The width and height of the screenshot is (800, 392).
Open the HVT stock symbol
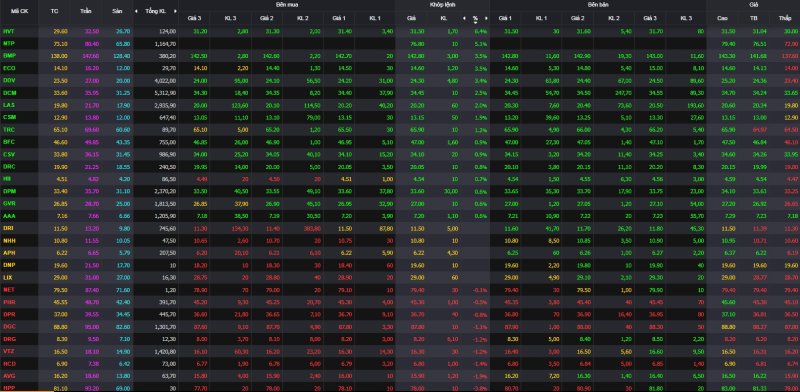coord(8,31)
